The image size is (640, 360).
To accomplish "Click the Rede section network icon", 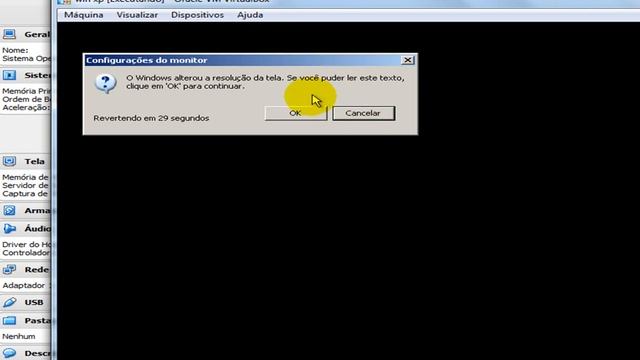I will (9, 269).
